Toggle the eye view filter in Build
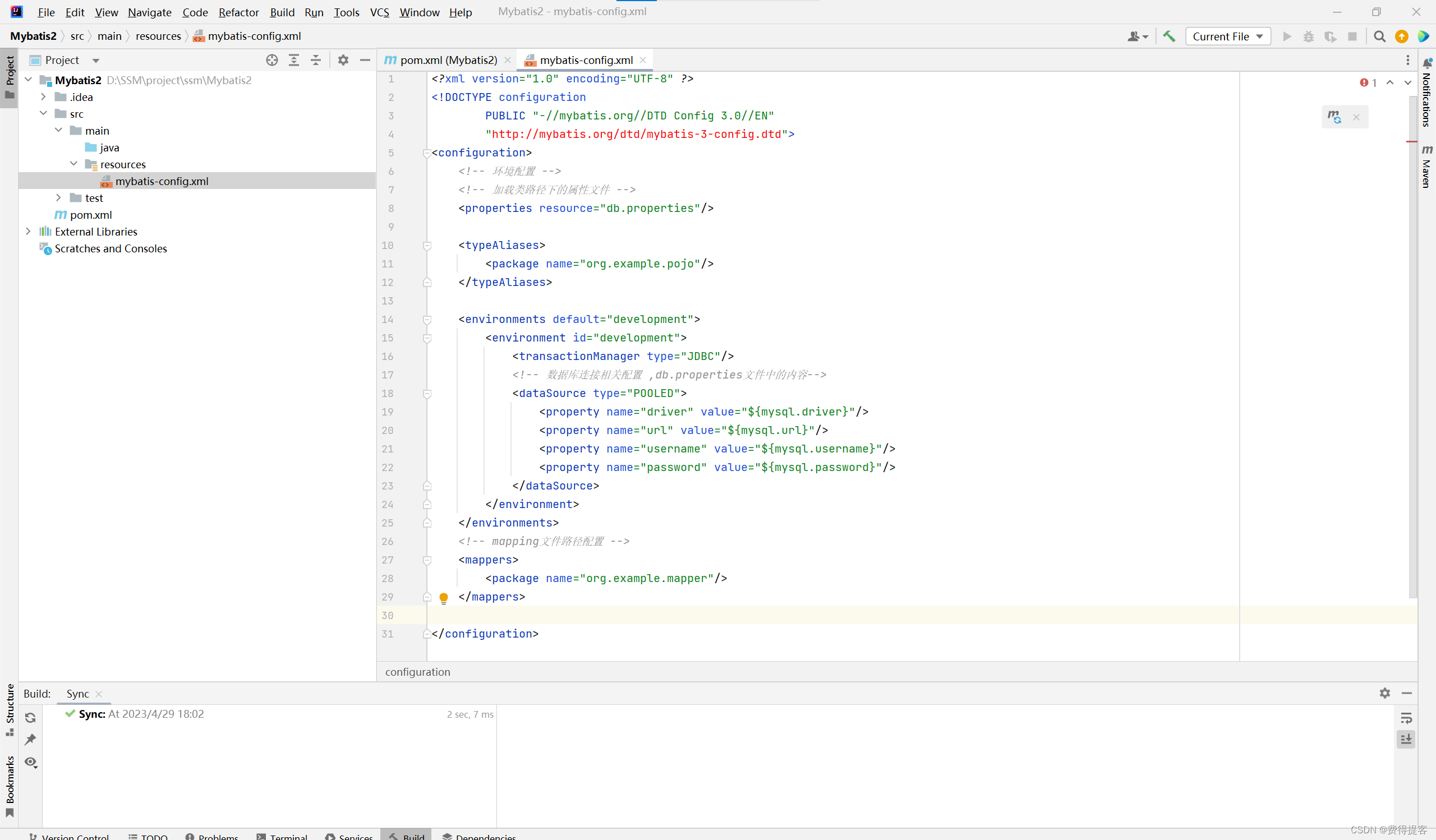Viewport: 1436px width, 840px height. [31, 762]
